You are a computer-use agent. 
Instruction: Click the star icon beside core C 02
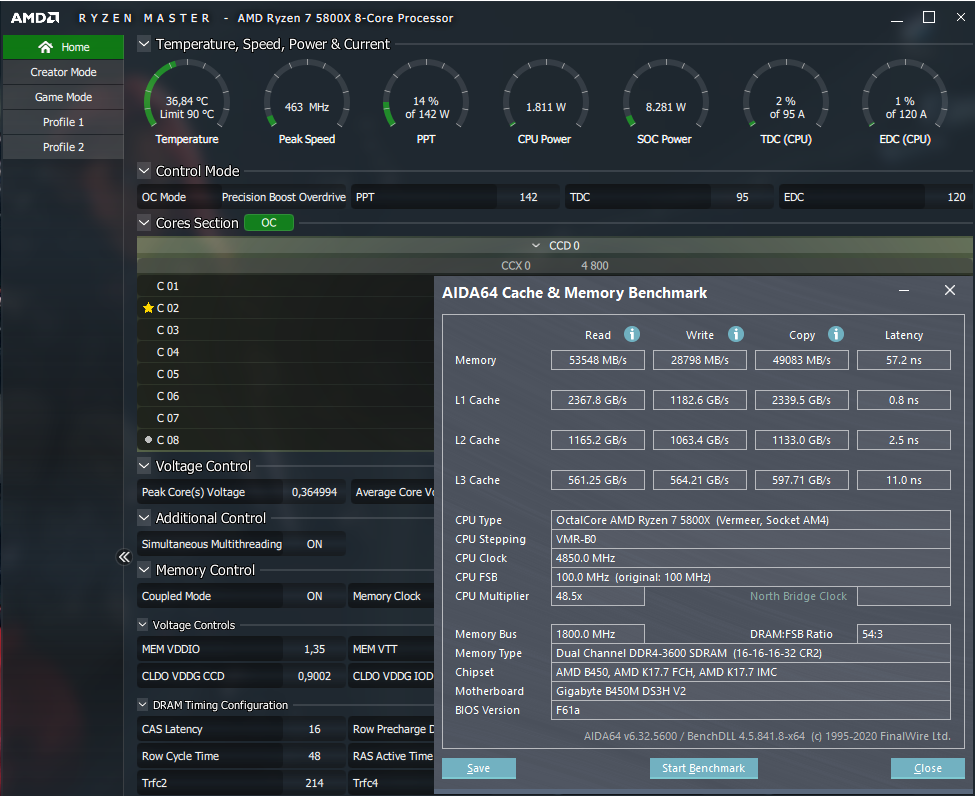point(148,308)
